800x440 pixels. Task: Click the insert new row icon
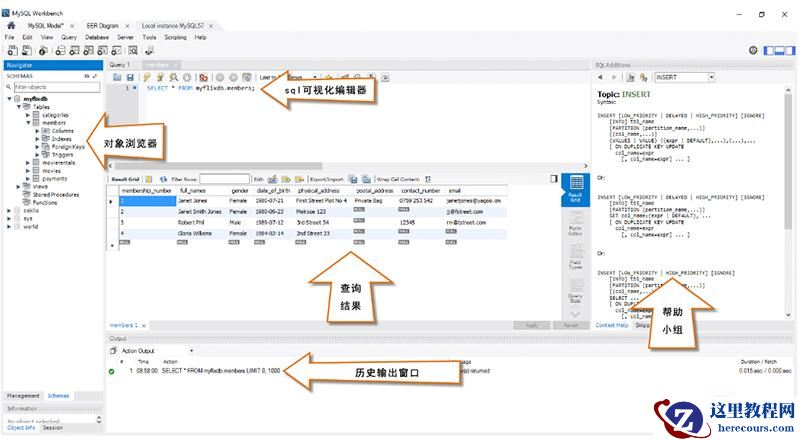pos(286,179)
